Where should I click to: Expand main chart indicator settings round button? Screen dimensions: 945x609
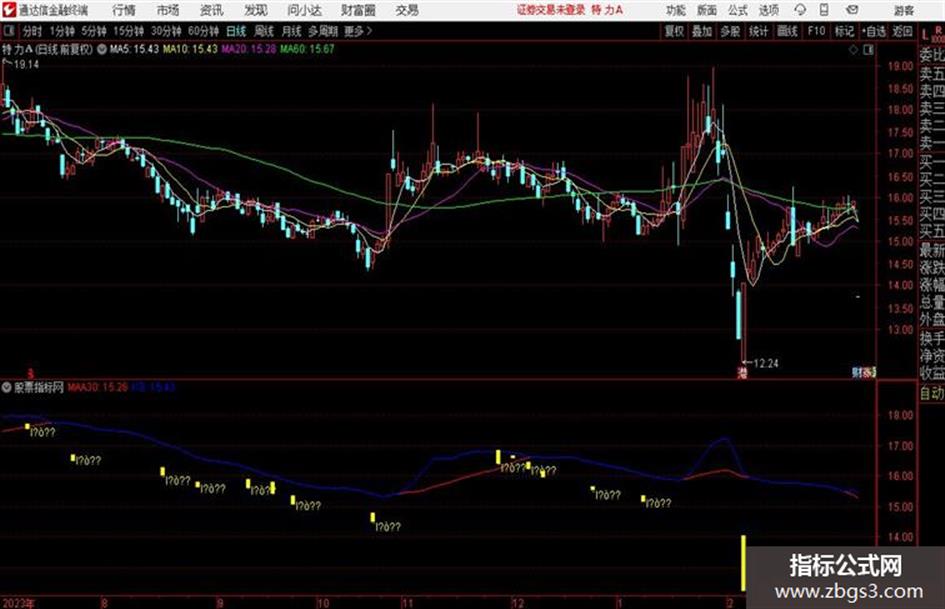[x=101, y=49]
